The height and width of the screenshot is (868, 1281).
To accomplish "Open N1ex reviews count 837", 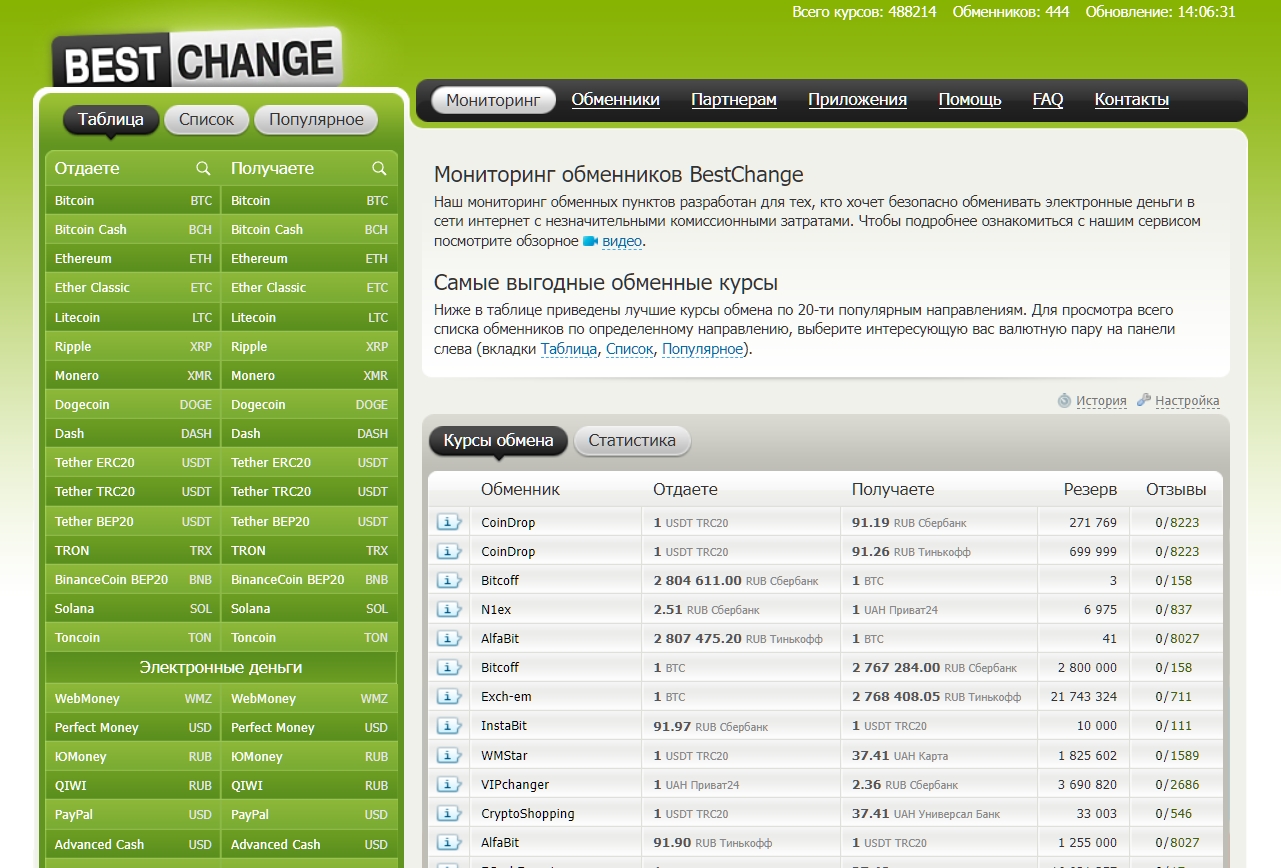I will pyautogui.click(x=1181, y=609).
